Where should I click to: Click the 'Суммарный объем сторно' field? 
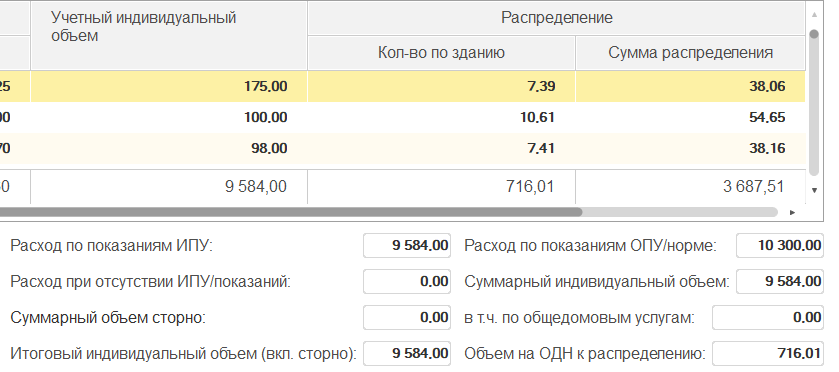[x=407, y=317]
